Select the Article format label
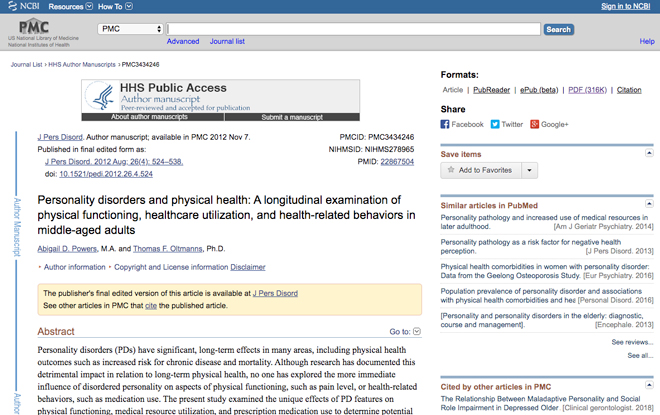The image size is (660, 415). 452,90
